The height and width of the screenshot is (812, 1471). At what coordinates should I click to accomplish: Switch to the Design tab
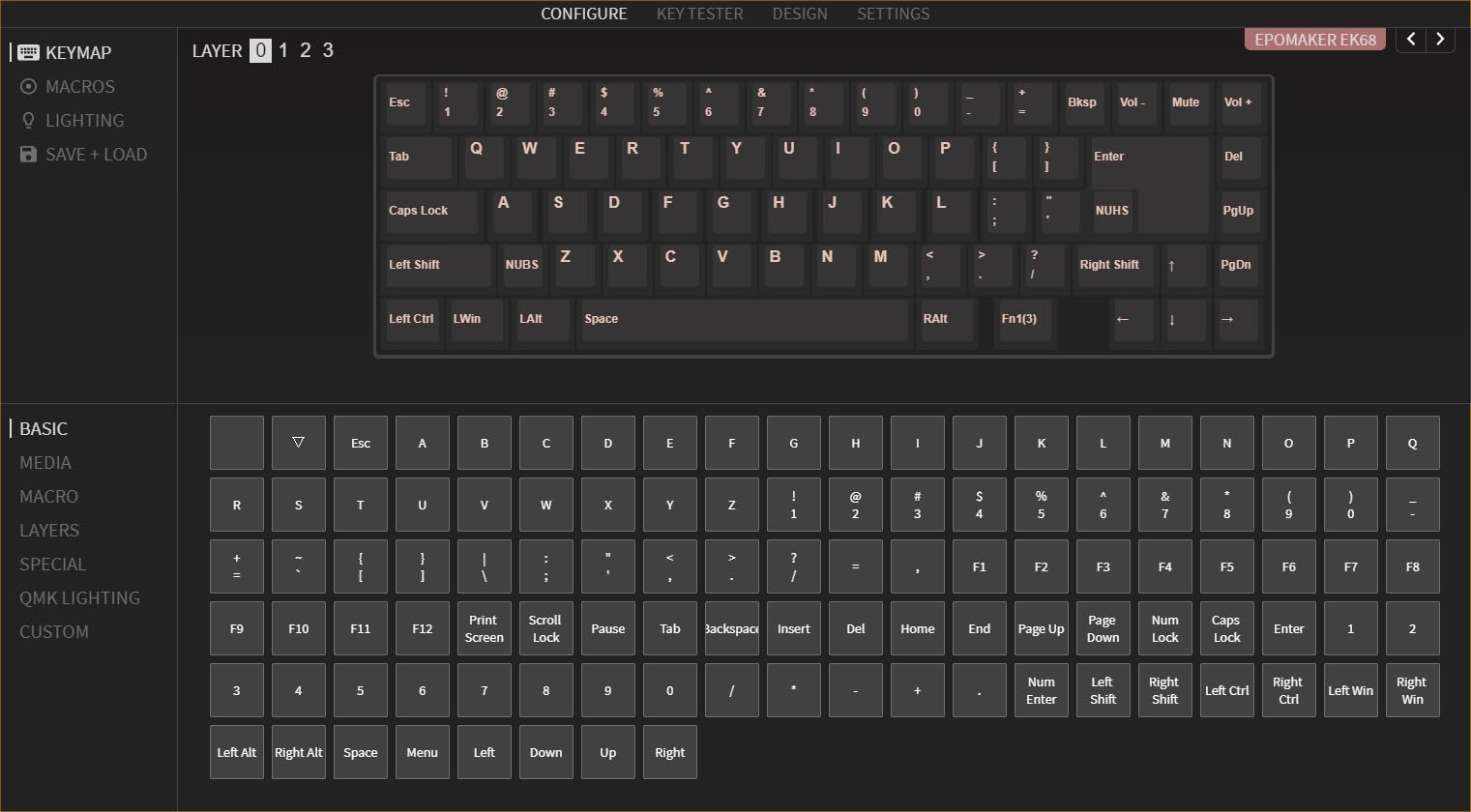pyautogui.click(x=799, y=14)
